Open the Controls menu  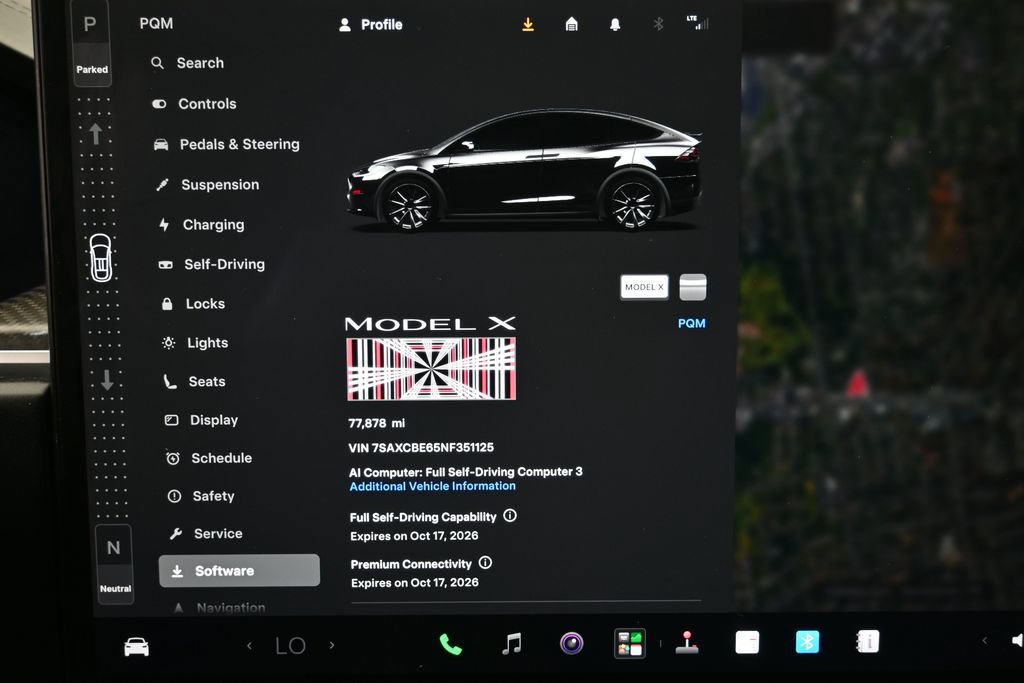tap(195, 104)
